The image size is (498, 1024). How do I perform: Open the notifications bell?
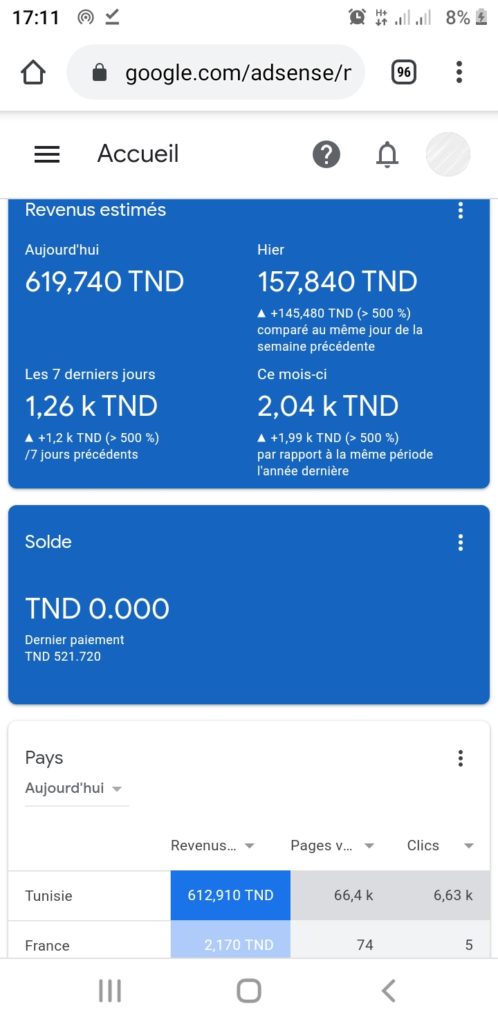(387, 155)
